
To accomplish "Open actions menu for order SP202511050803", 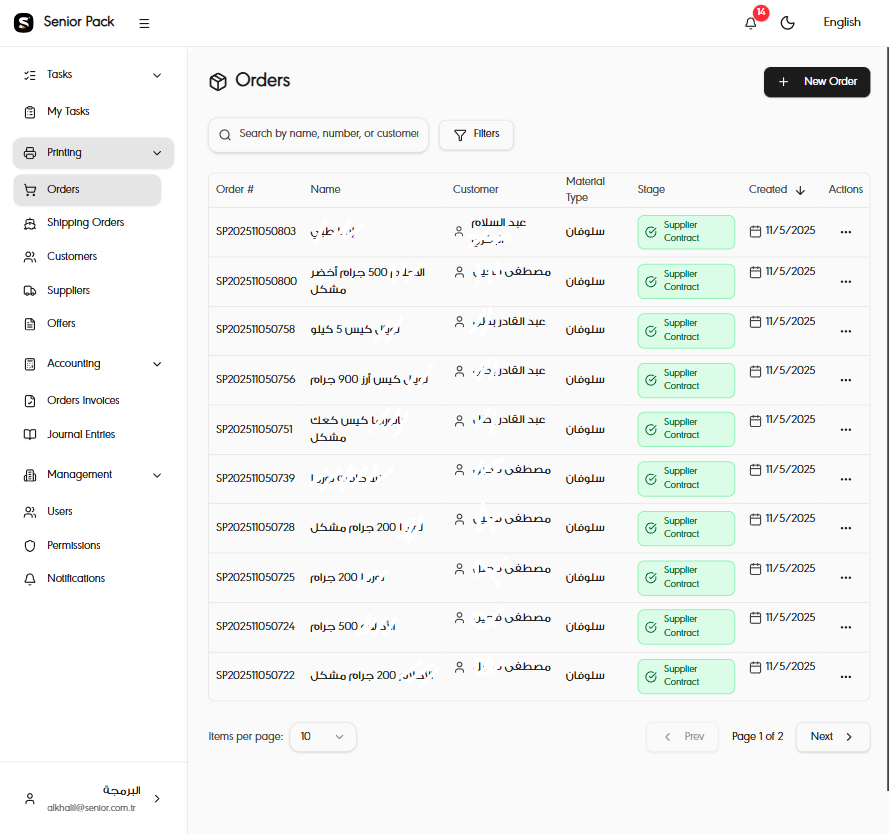I will click(x=846, y=231).
